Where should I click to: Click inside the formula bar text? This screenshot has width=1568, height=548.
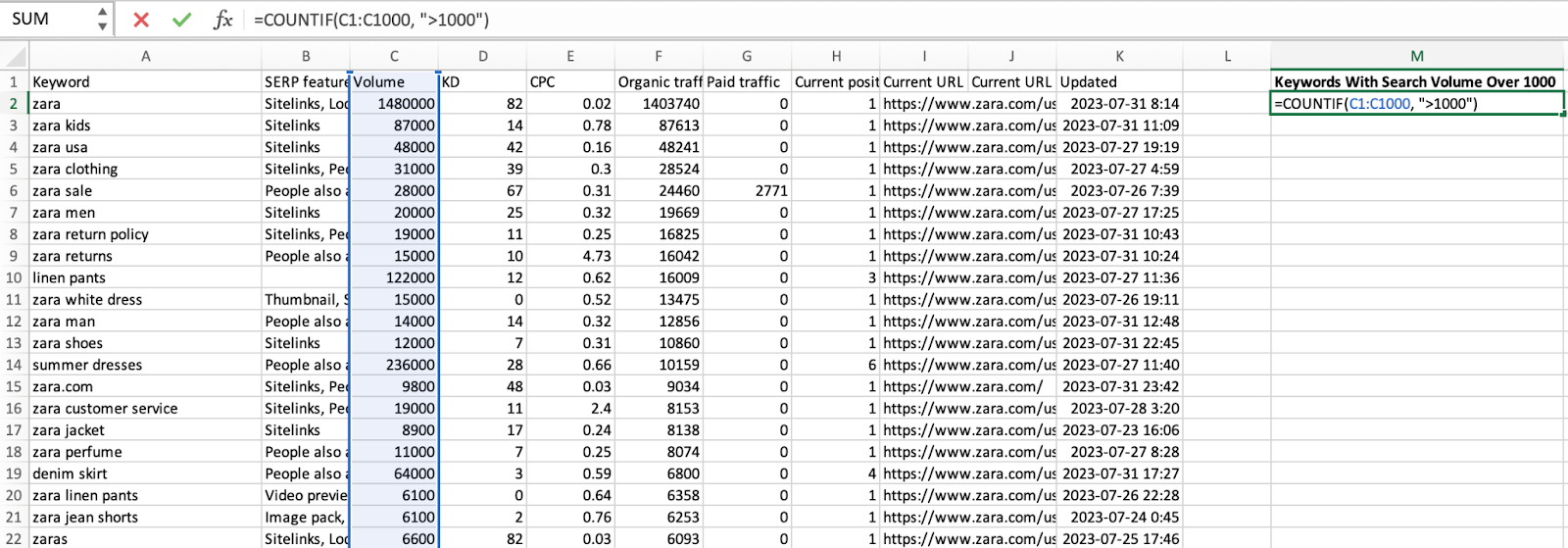(371, 20)
